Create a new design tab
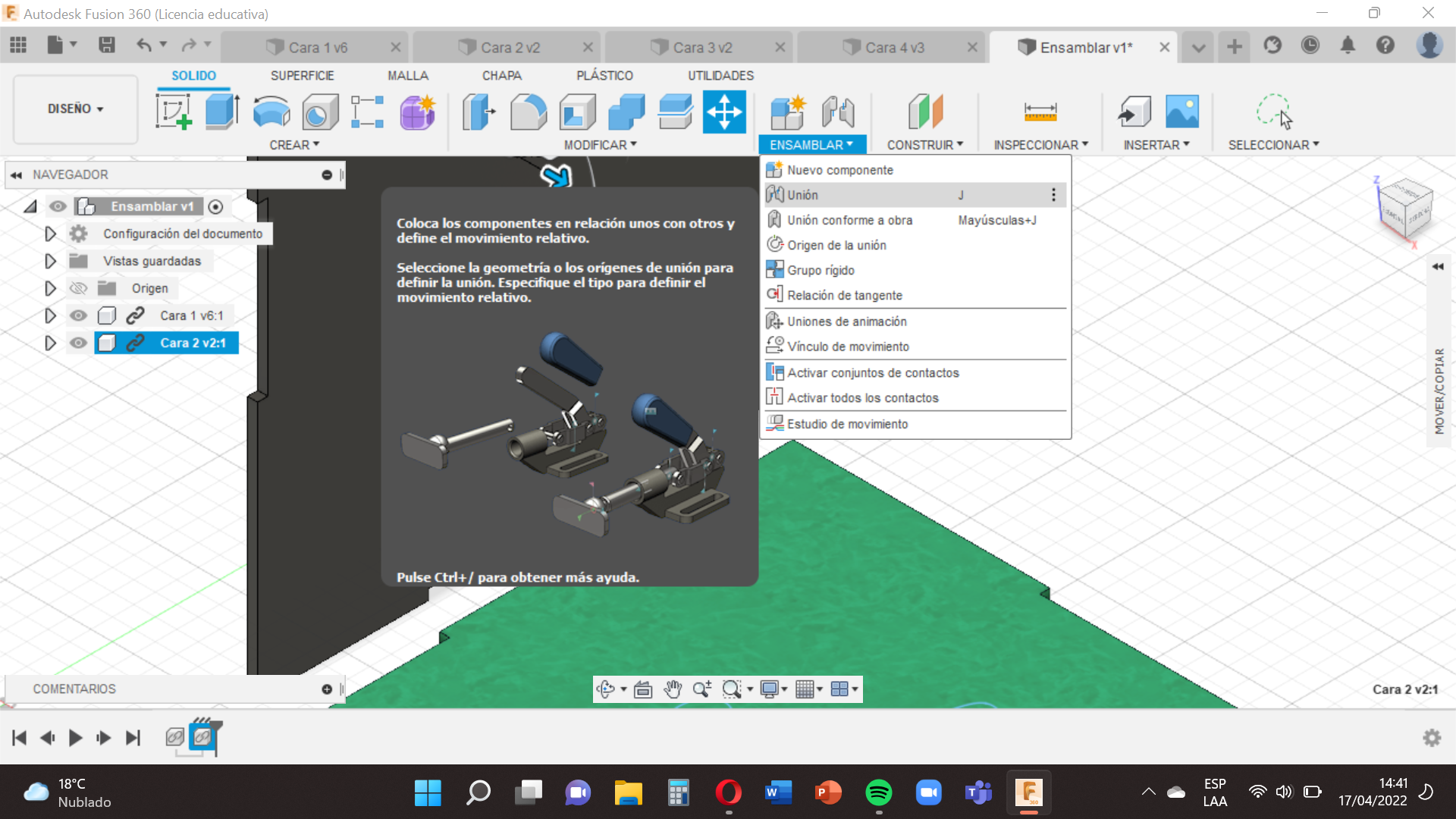This screenshot has width=1456, height=819. click(1235, 47)
